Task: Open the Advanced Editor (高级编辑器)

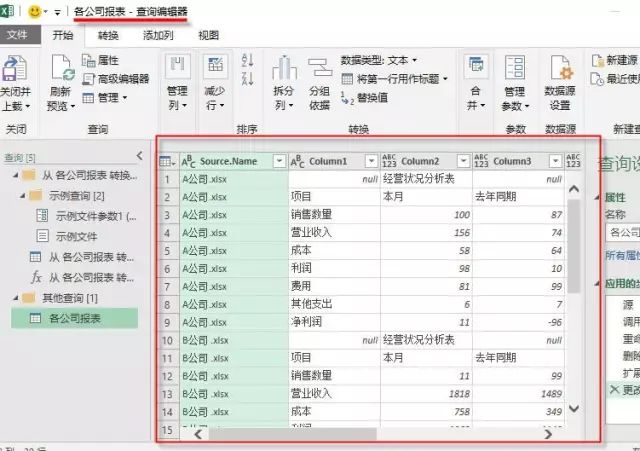Action: [x=116, y=79]
